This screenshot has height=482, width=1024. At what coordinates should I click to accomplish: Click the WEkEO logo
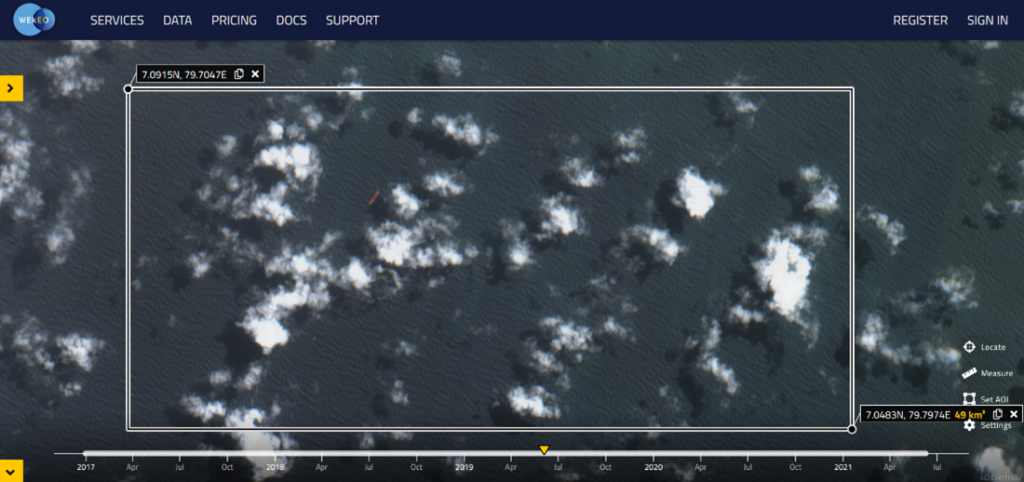point(35,20)
